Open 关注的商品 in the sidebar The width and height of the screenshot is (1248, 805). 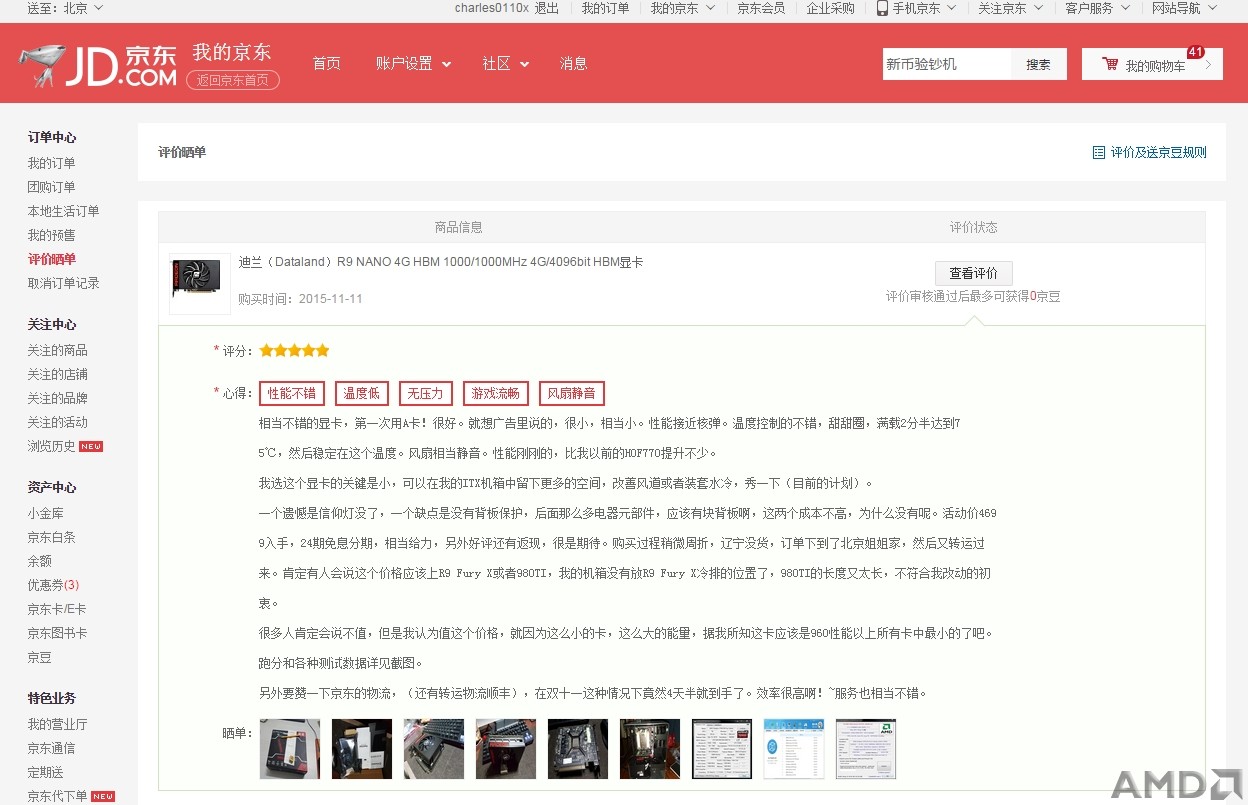pos(57,350)
